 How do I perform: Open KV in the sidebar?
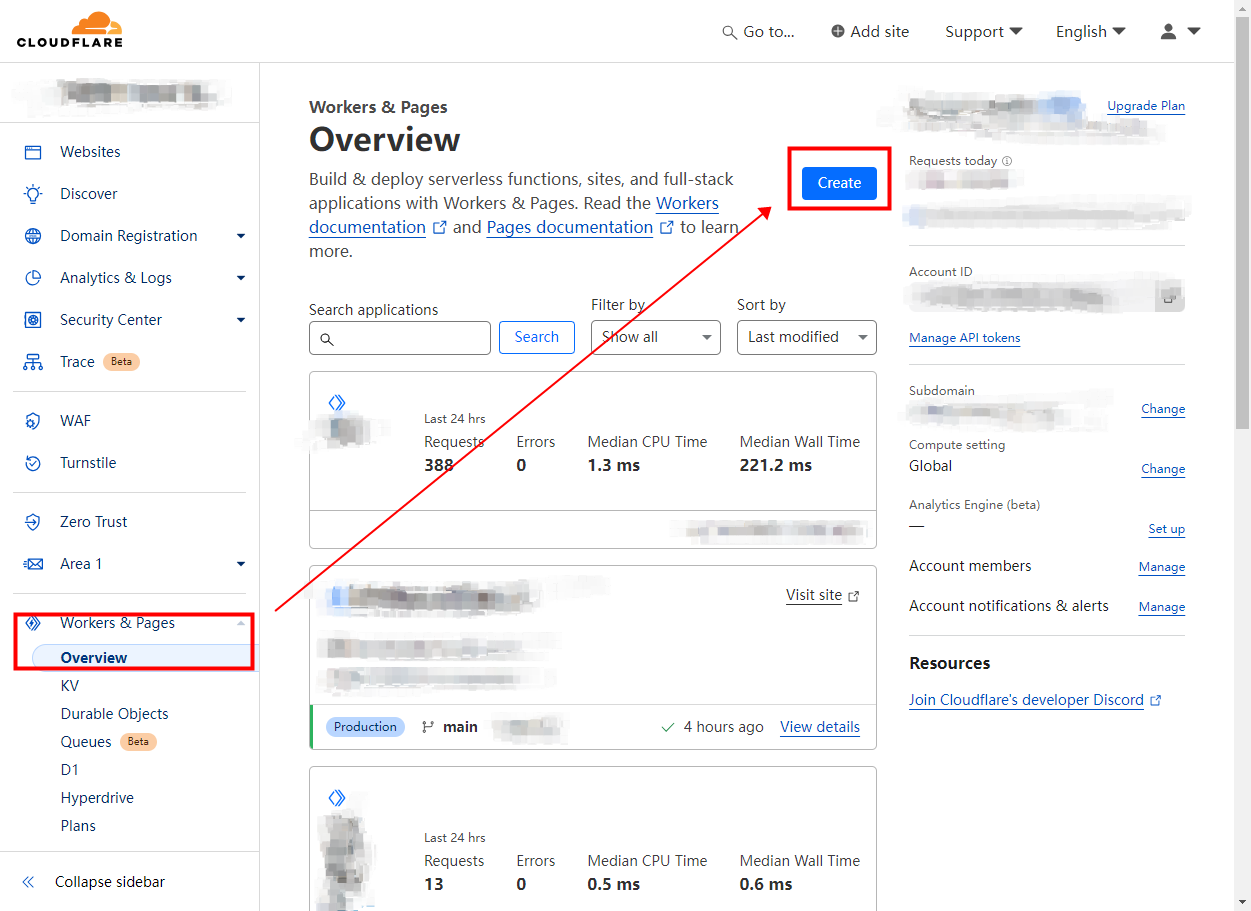pyautogui.click(x=69, y=686)
